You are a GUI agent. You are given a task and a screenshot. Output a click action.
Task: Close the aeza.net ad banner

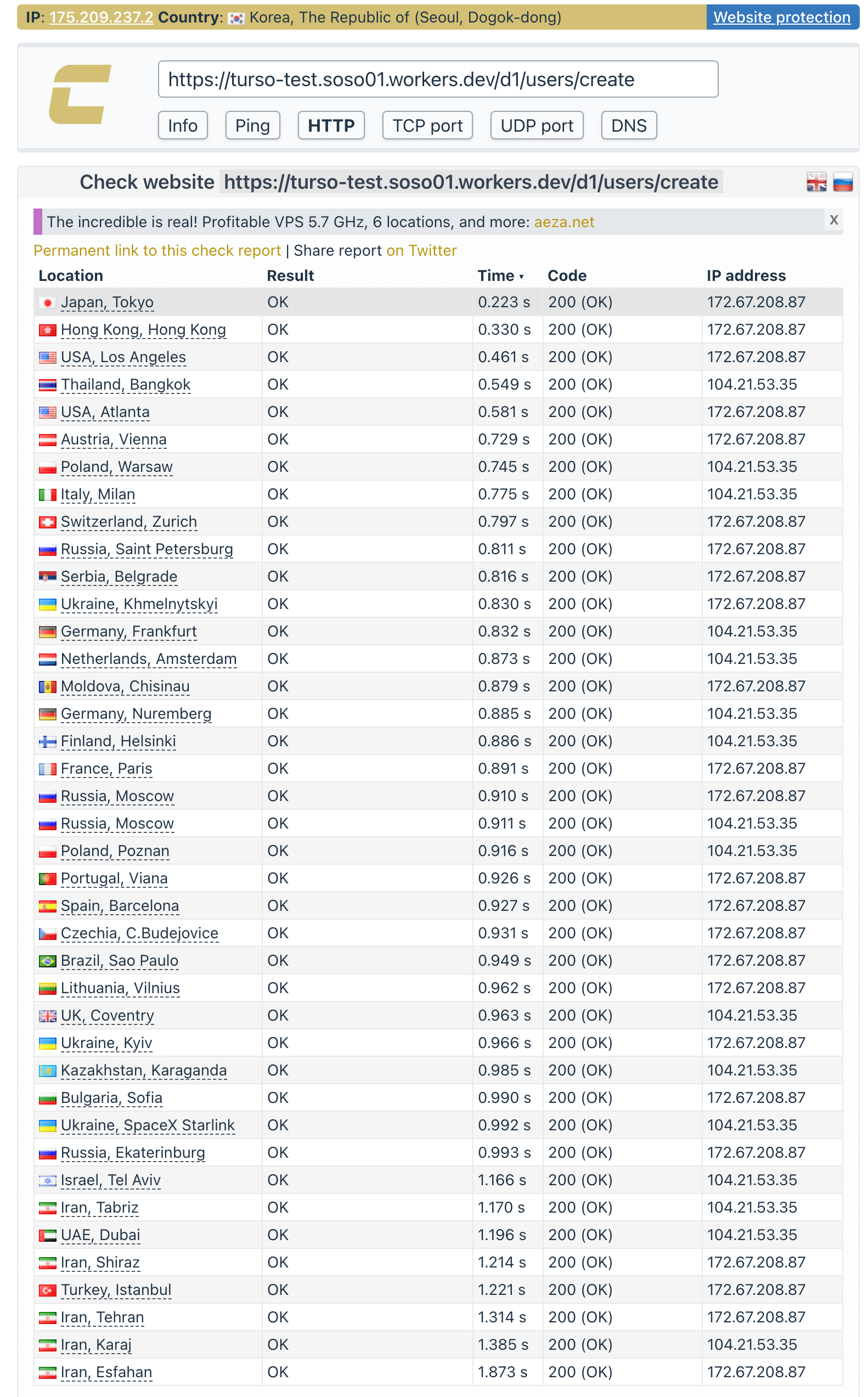[833, 220]
